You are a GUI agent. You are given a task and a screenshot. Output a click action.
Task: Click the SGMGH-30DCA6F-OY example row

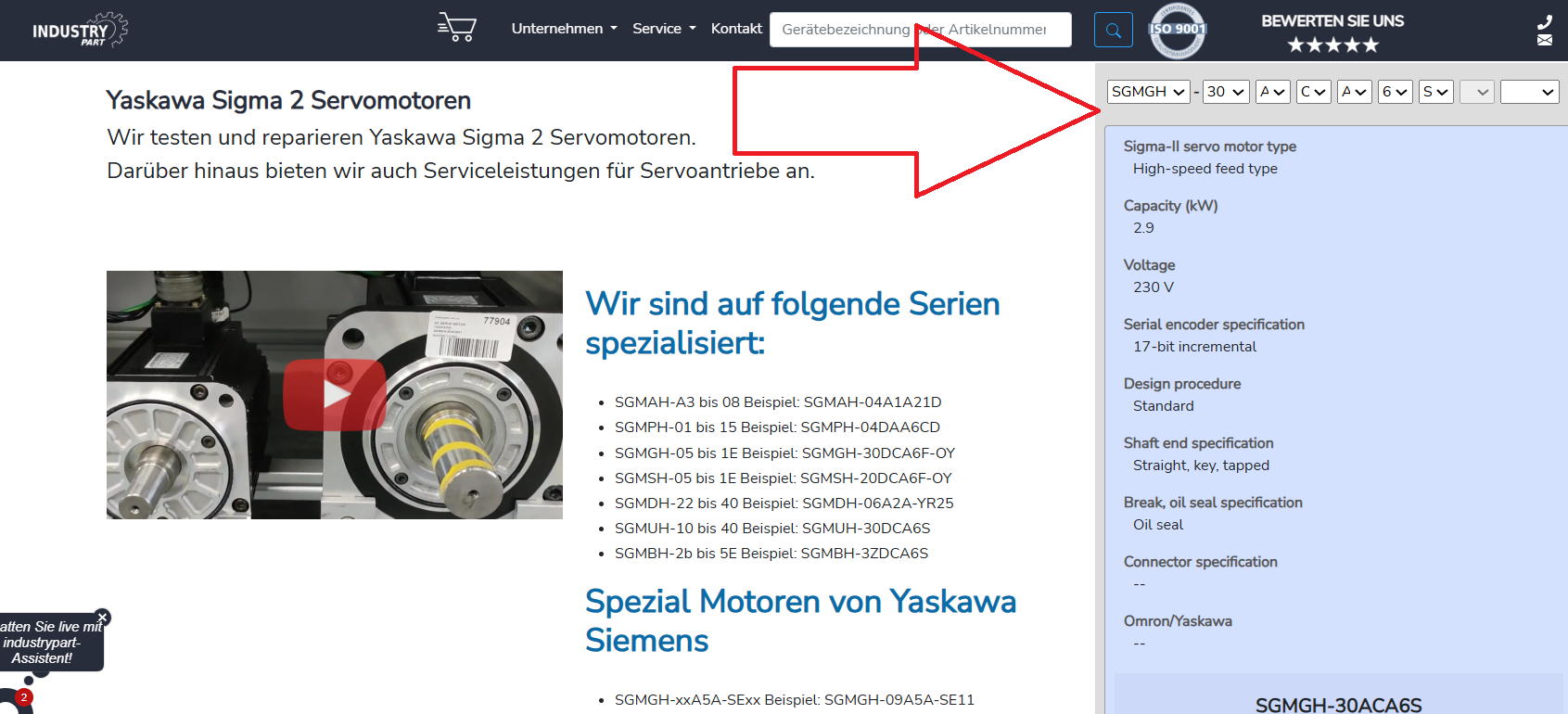pyautogui.click(x=784, y=453)
